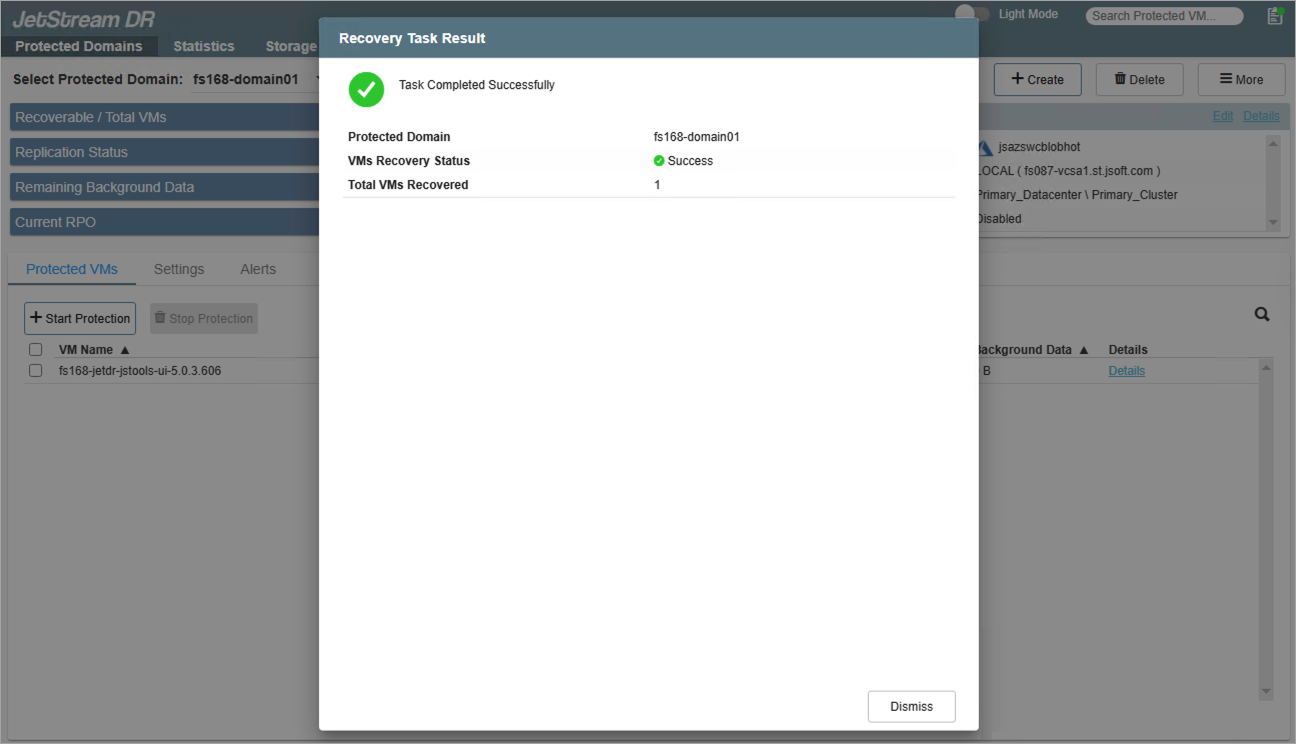Click the plus icon on Start Protection

[36, 318]
